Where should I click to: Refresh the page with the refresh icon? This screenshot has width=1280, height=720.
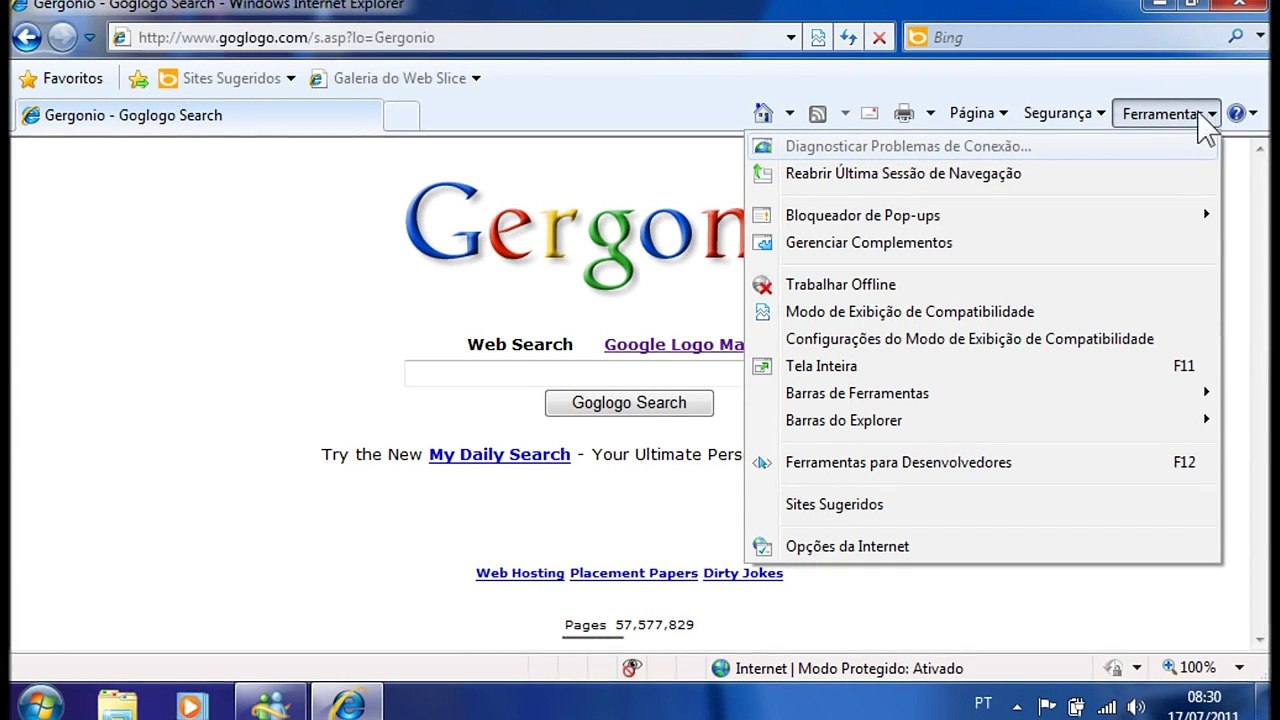(x=848, y=38)
